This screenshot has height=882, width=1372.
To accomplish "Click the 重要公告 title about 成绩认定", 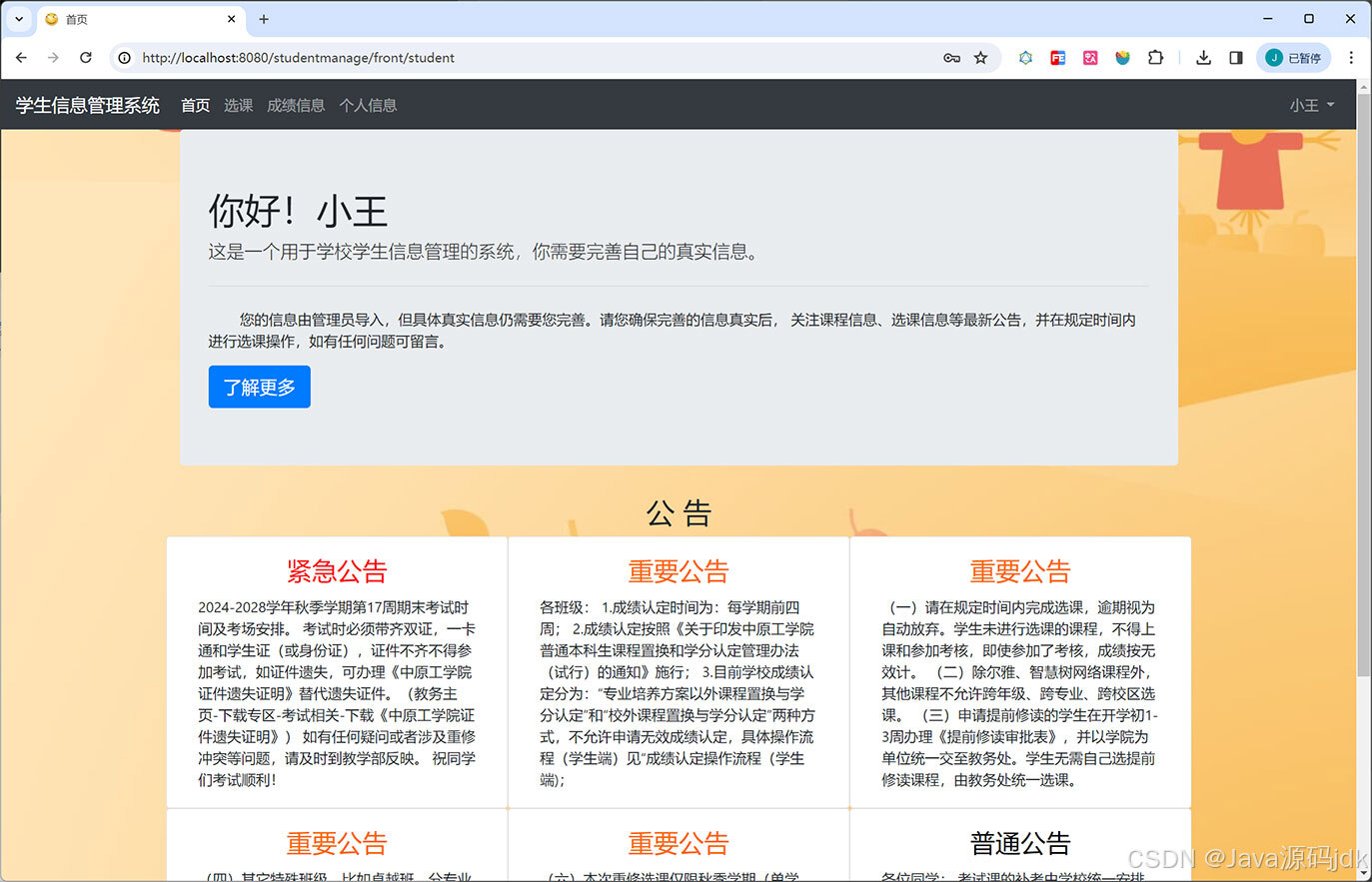I will (x=679, y=571).
